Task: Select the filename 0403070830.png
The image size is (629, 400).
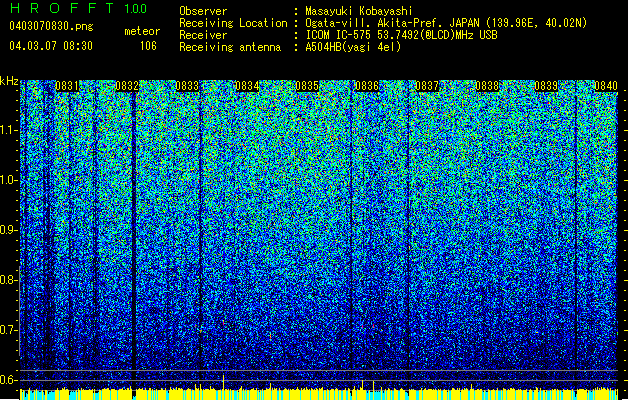Action: tap(51, 26)
